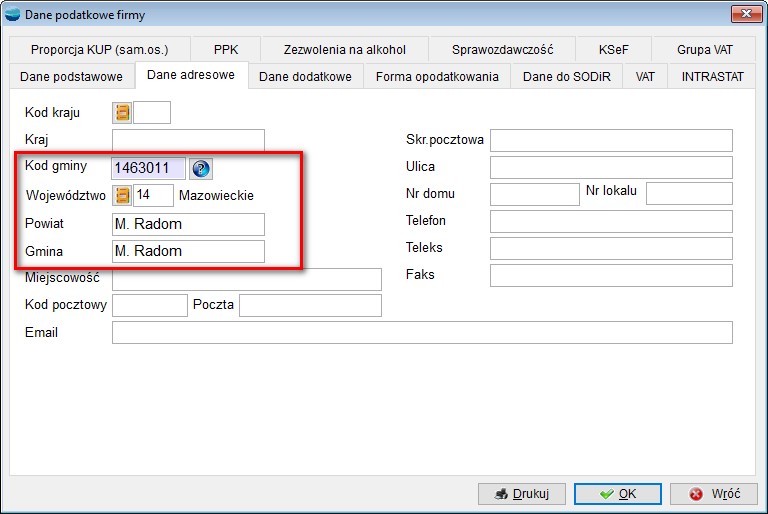Click the Wróć button
This screenshot has height=514, width=768.
click(x=714, y=494)
